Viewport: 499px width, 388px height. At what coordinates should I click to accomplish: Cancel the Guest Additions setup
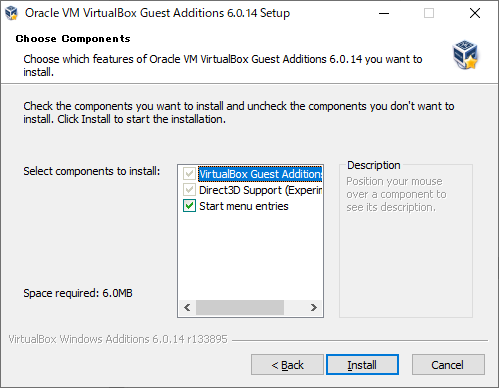point(448,365)
